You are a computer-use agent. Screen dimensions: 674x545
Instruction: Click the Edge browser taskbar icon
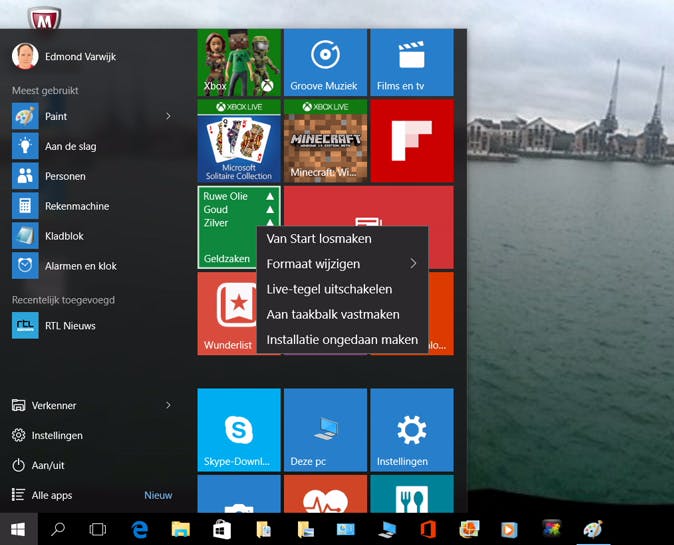pos(140,529)
